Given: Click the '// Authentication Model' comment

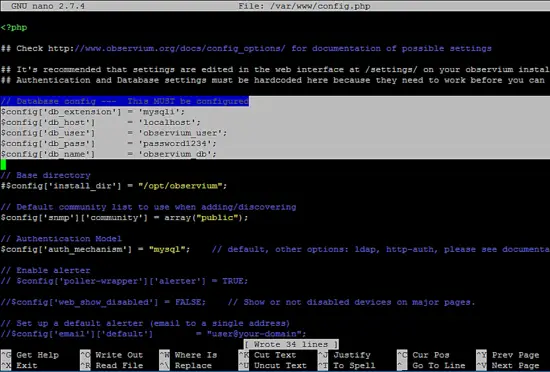Looking at the screenshot, I should tap(61, 239).
